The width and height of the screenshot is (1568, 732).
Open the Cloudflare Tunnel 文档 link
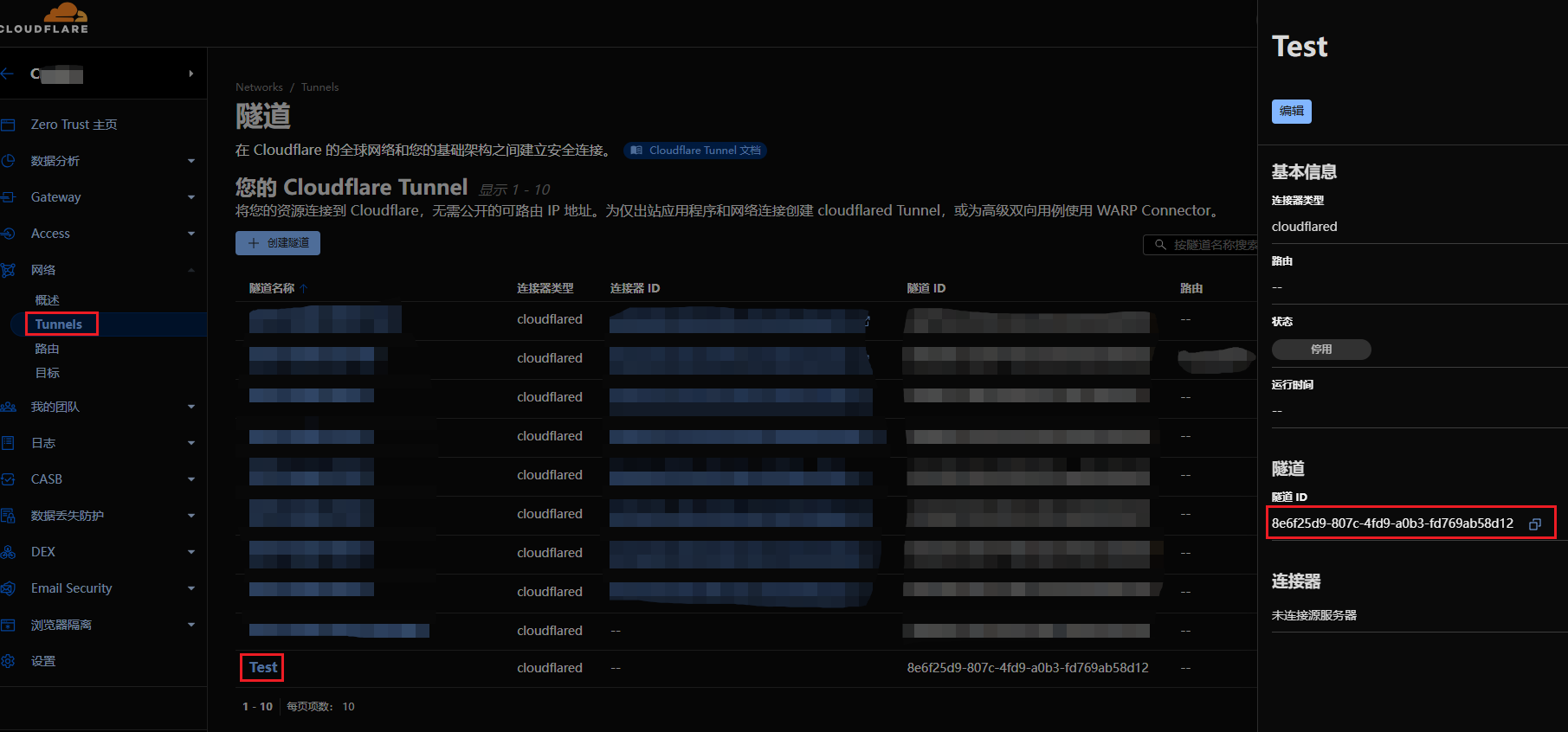pyautogui.click(x=695, y=151)
